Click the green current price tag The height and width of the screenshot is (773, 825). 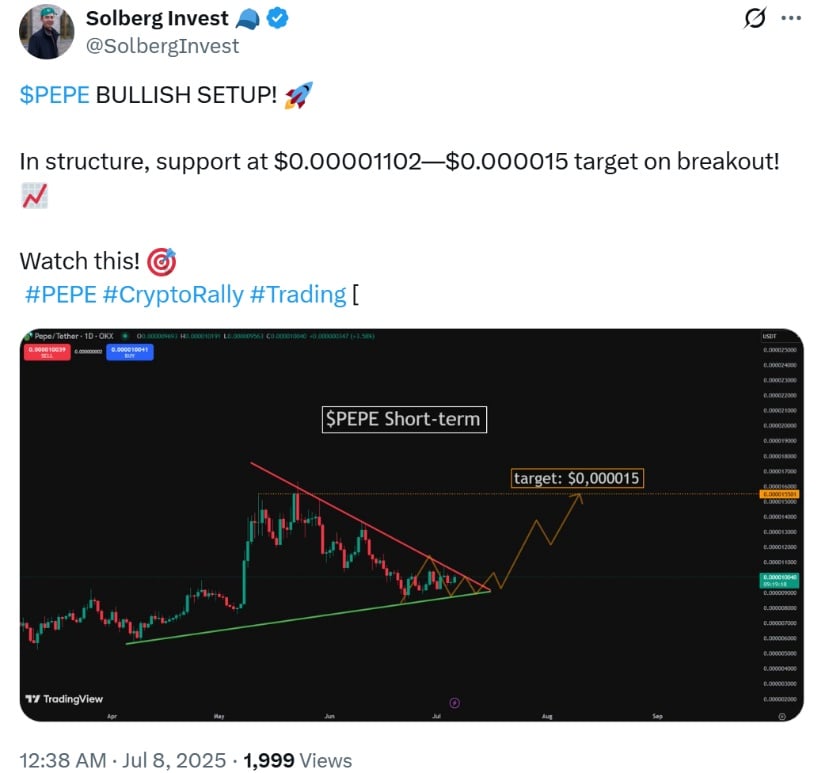click(780, 580)
